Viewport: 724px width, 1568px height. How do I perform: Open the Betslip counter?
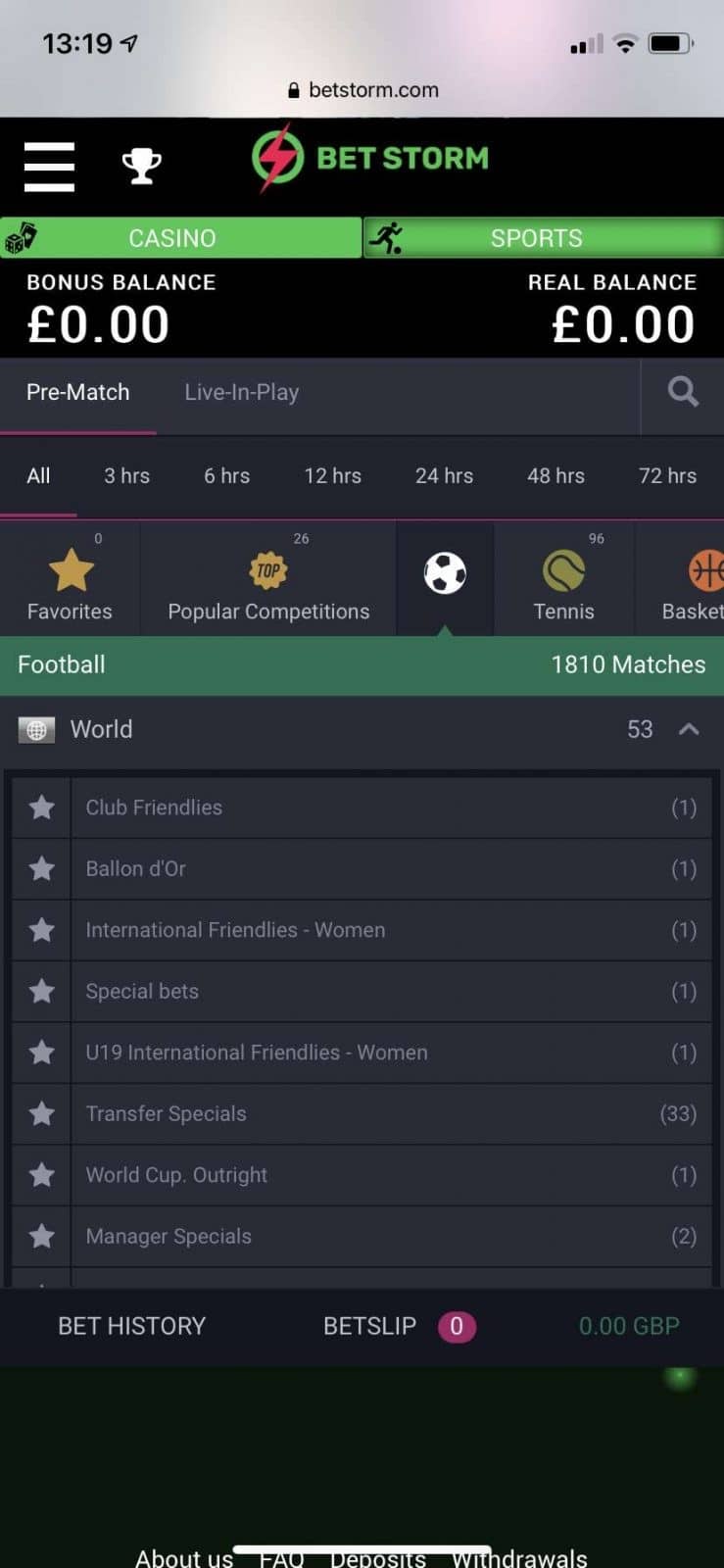399,1326
